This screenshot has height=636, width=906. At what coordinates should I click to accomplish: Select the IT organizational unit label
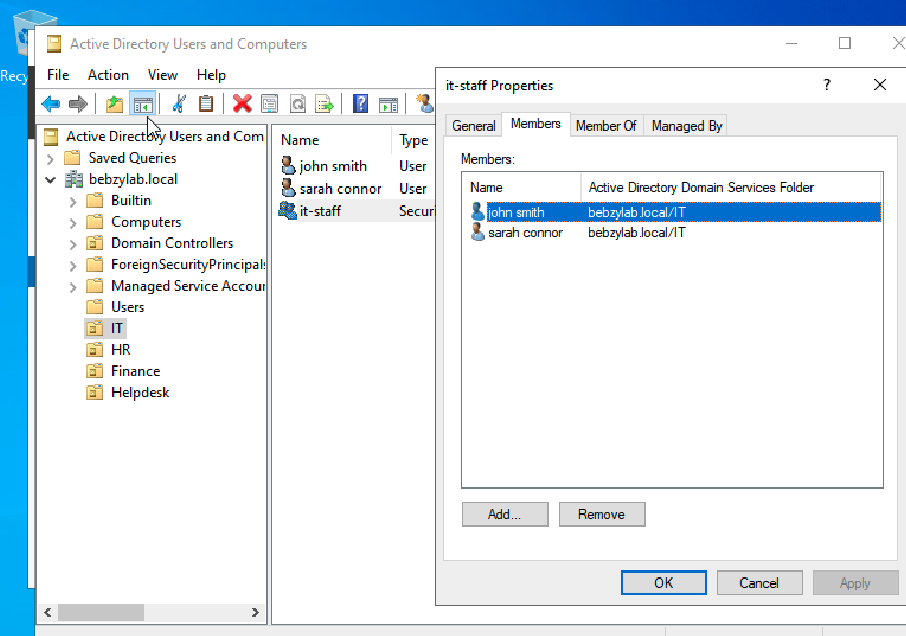click(x=117, y=328)
